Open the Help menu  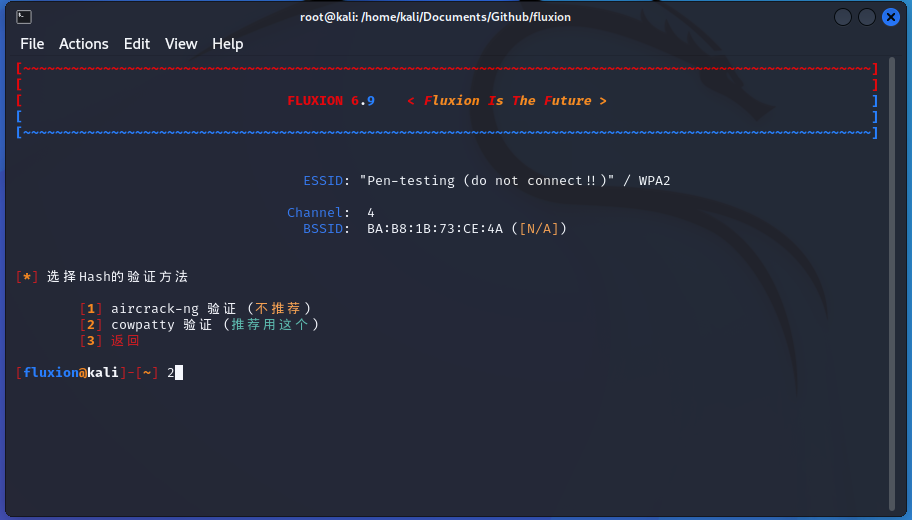(x=227, y=44)
